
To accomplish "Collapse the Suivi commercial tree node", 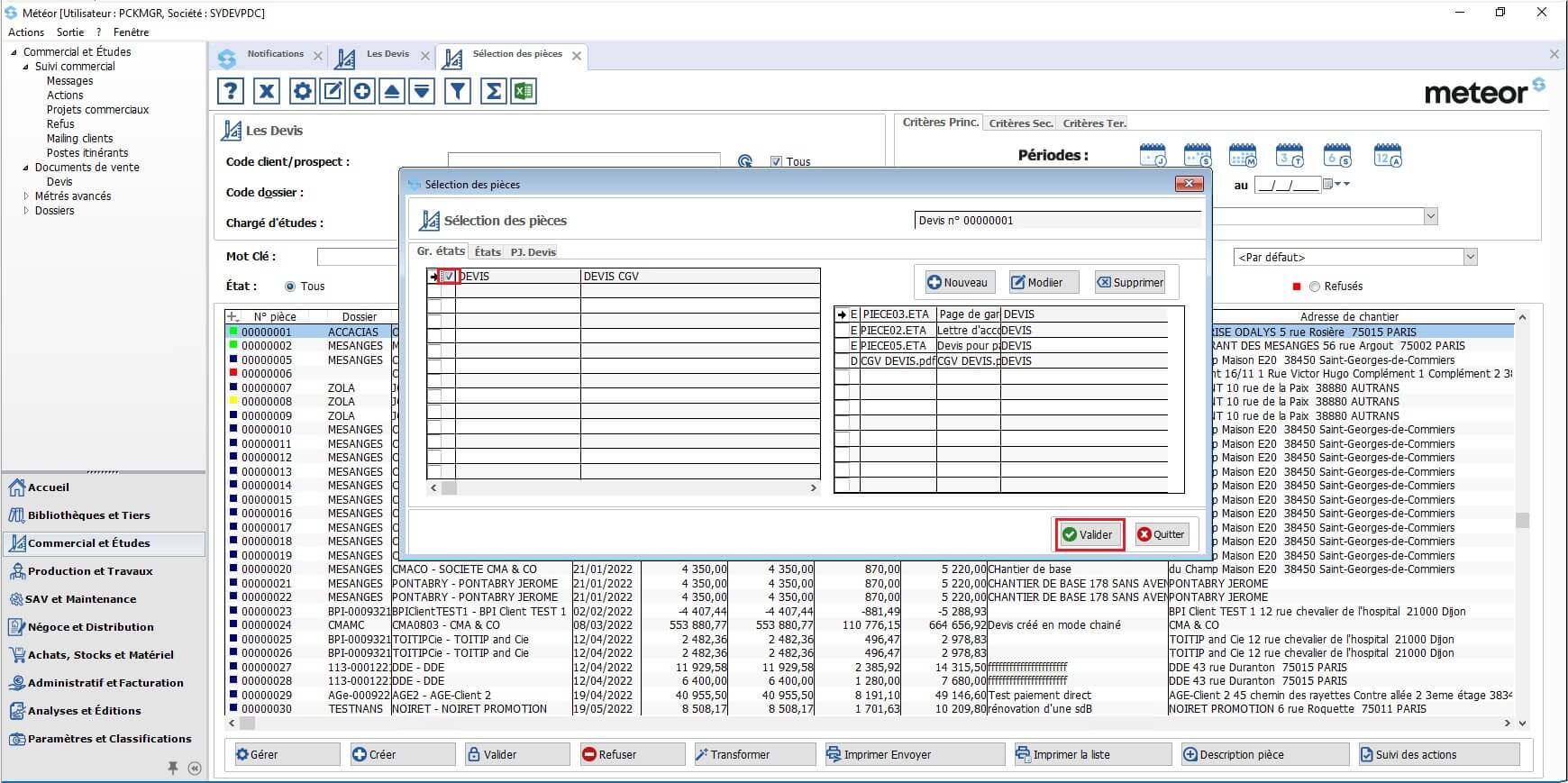I will coord(26,67).
